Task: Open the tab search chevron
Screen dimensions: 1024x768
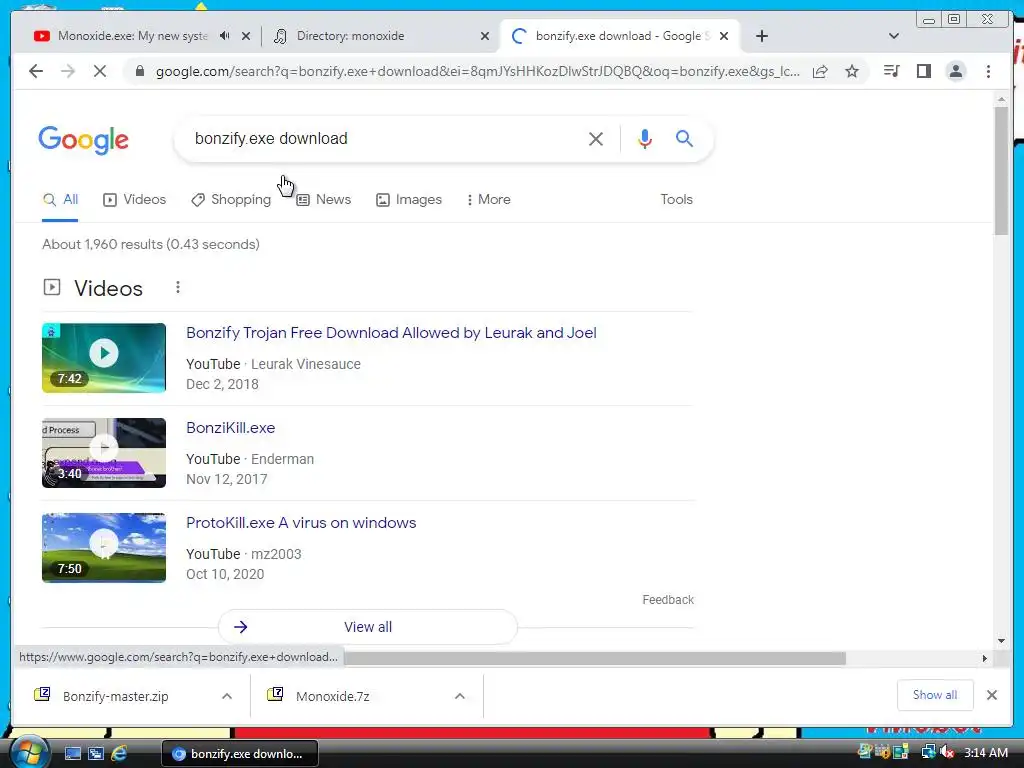Action: point(894,36)
